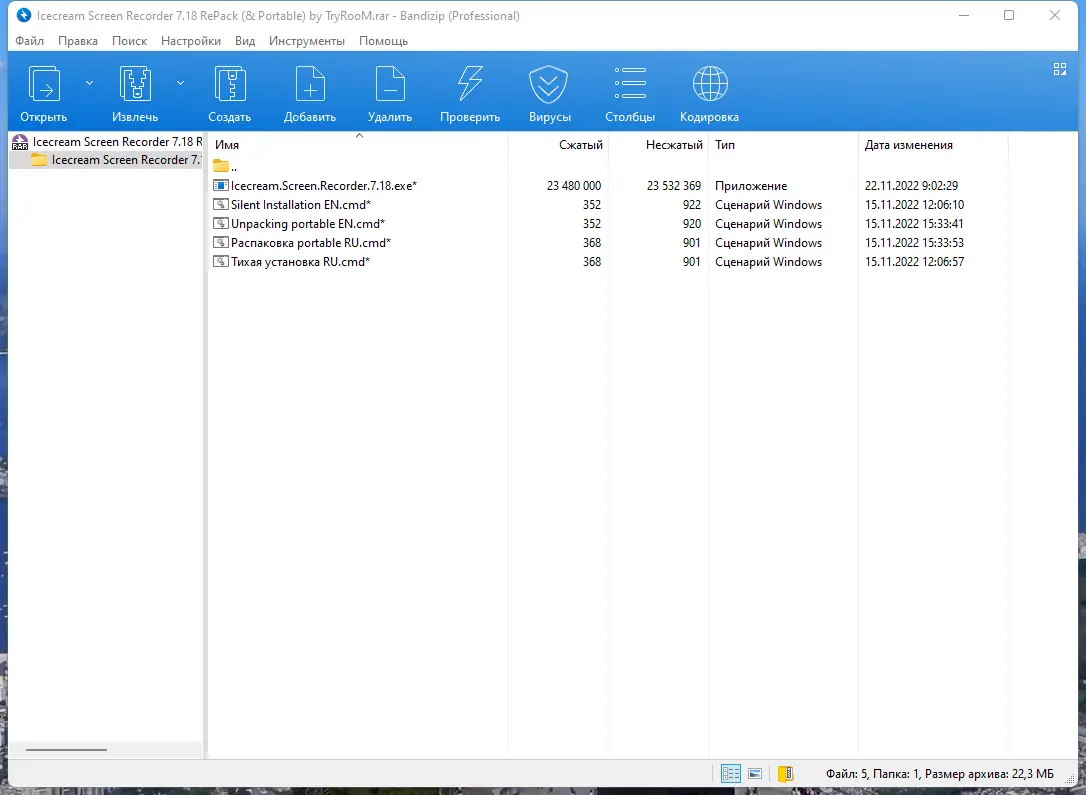Click the Bandizip app icon in title bar
Image resolution: width=1086 pixels, height=795 pixels.
coord(24,15)
